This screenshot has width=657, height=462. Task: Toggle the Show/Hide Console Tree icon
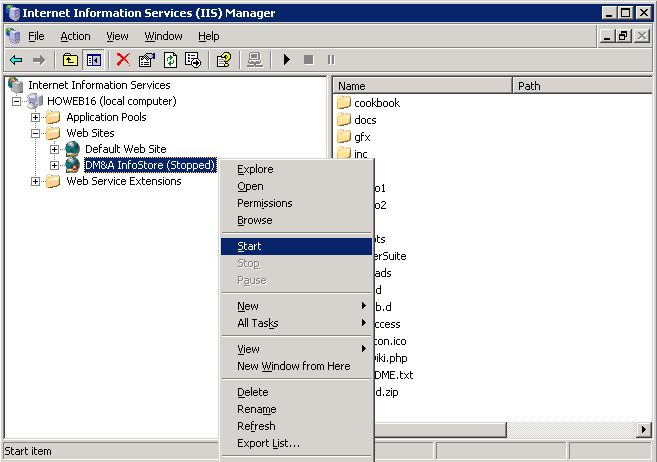(93, 60)
